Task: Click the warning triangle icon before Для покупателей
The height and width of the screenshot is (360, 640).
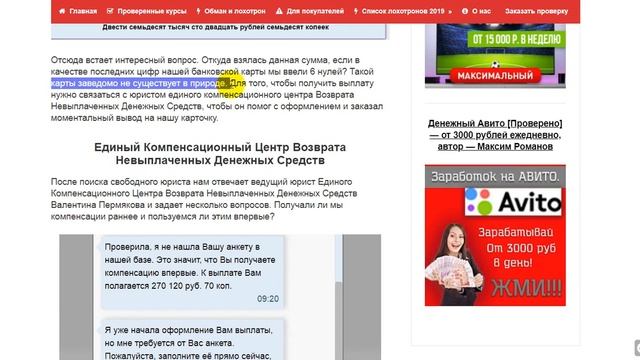Action: [279, 11]
